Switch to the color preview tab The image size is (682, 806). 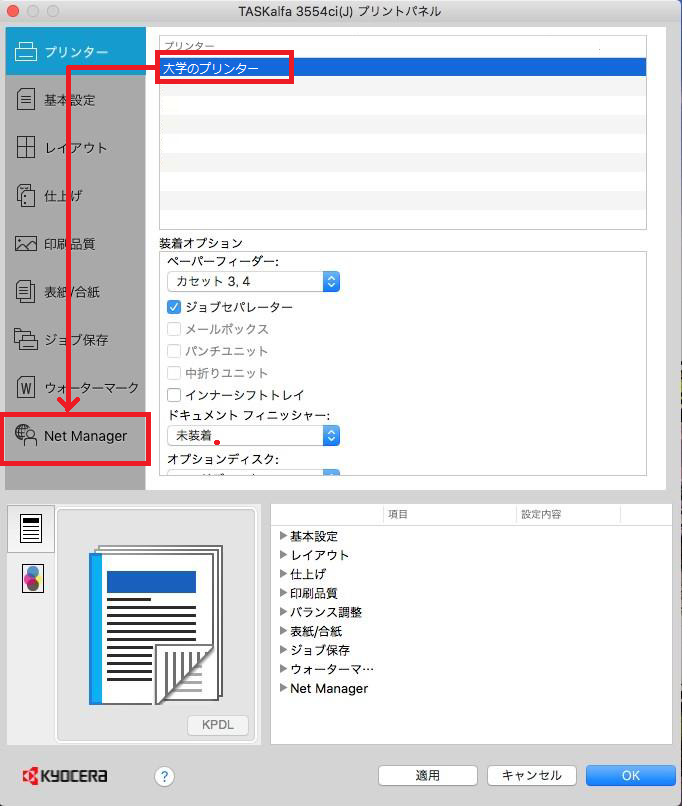(32, 579)
